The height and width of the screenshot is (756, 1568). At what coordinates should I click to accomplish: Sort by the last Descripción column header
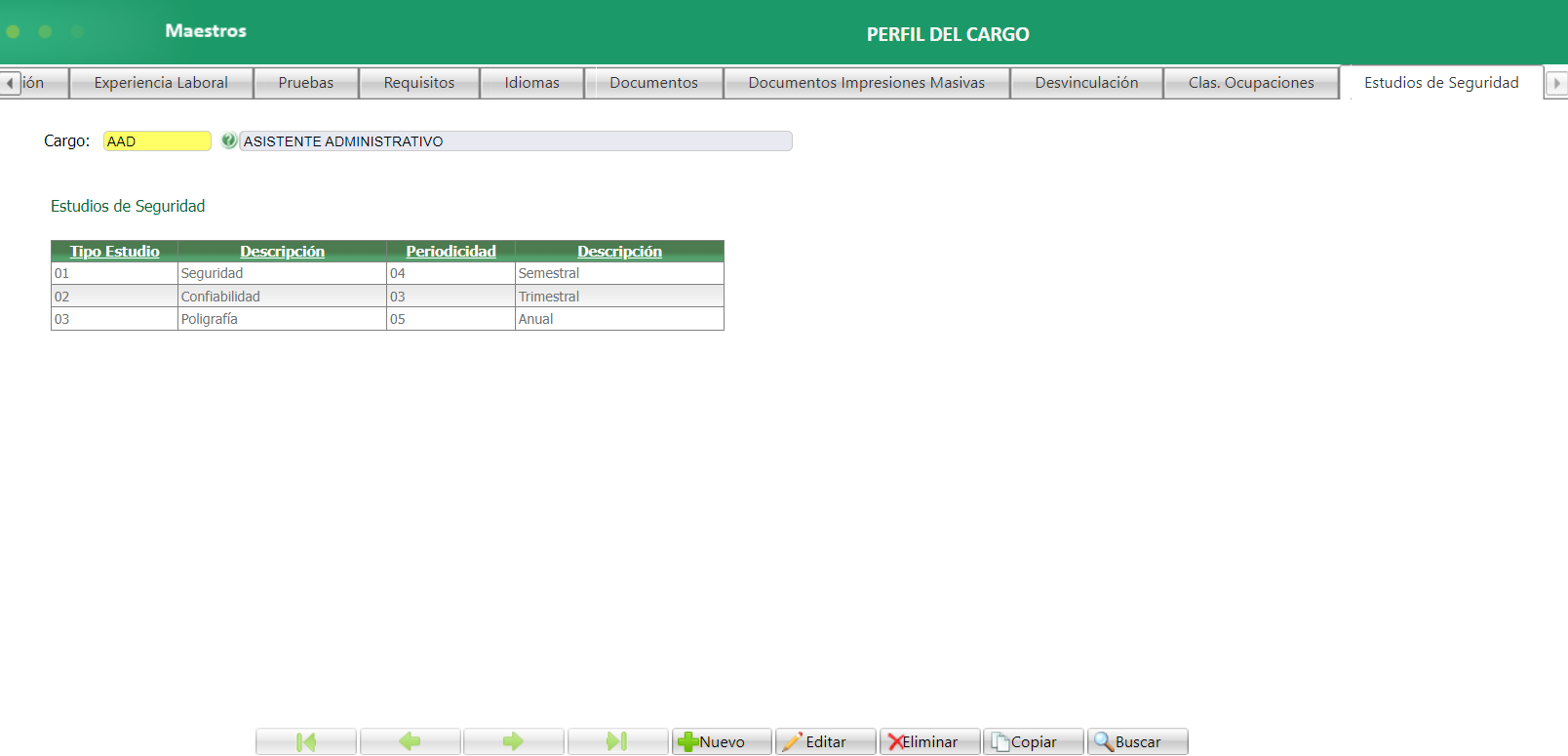pos(619,251)
